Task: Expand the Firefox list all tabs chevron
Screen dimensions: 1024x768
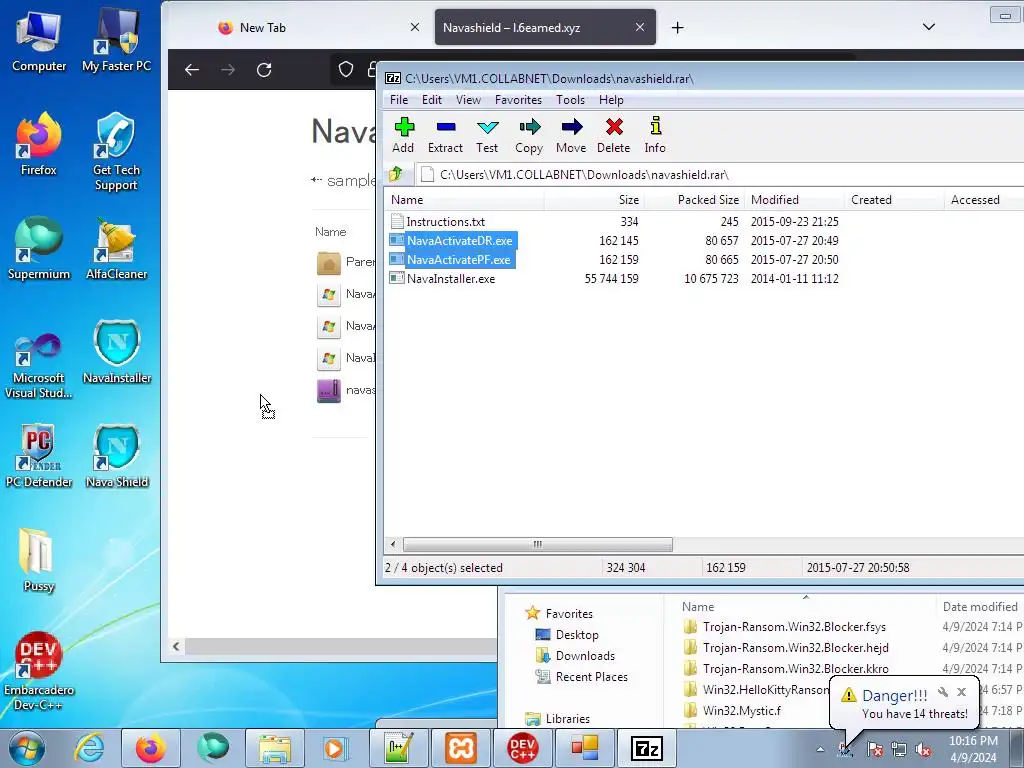Action: click(x=929, y=27)
